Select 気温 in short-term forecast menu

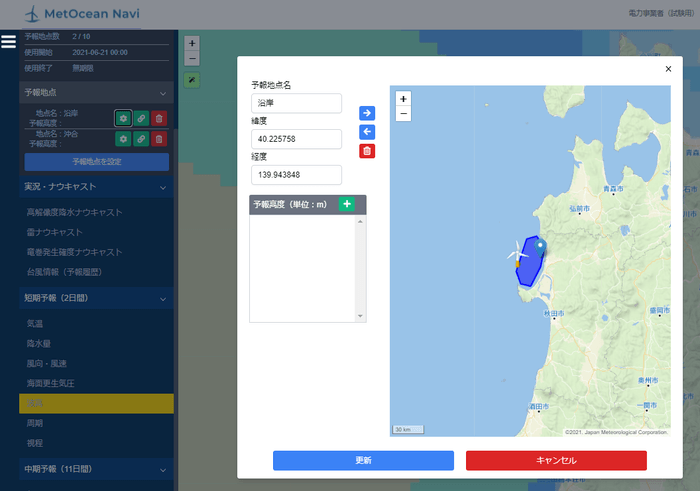click(35, 324)
